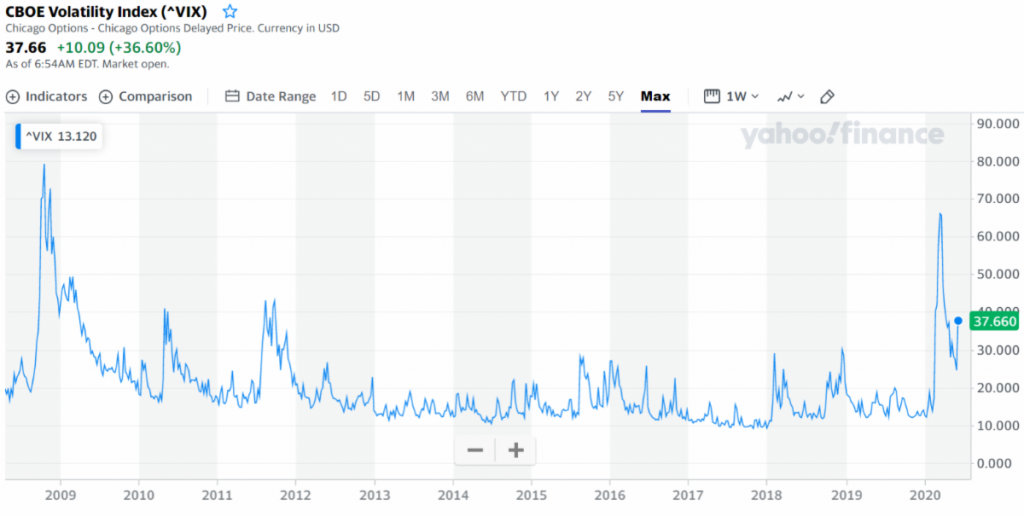This screenshot has height=516, width=1024.
Task: Select the 6M time range
Action: [x=475, y=97]
